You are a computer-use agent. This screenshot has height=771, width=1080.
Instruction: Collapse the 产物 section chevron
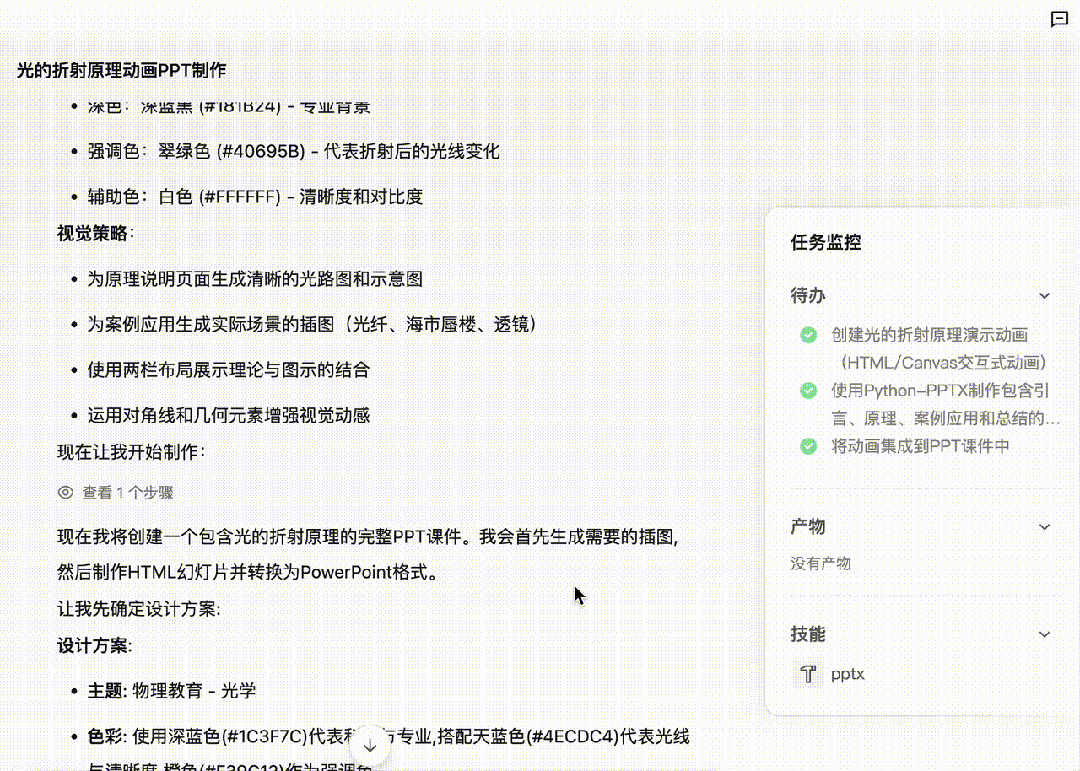click(1044, 527)
